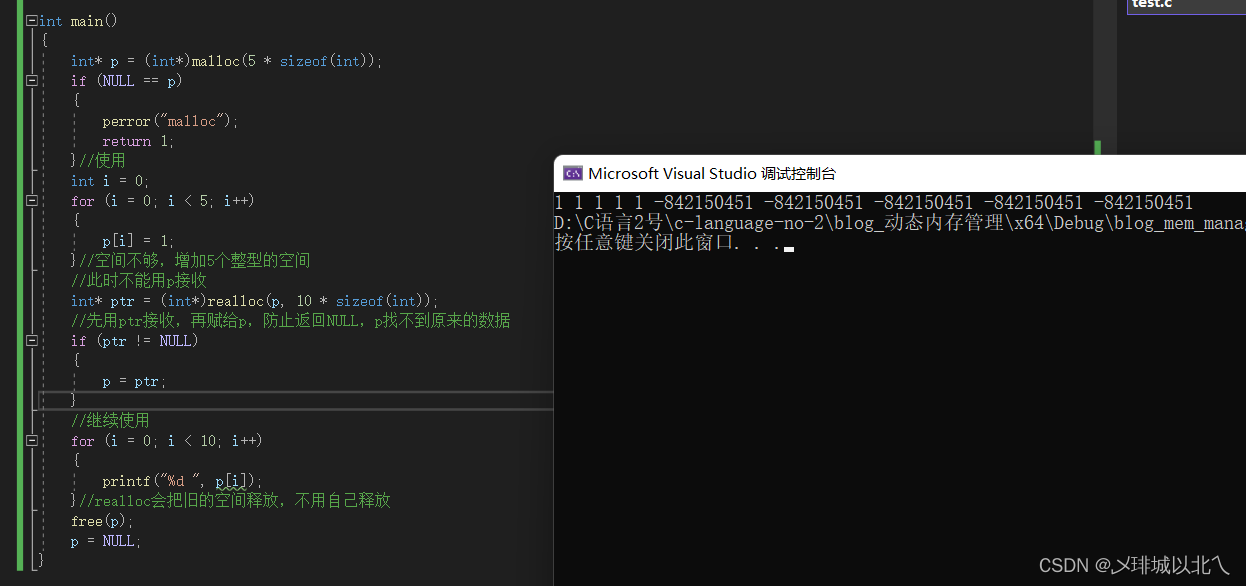This screenshot has width=1246, height=586.
Task: Click the return 1; statement
Action: point(138,141)
